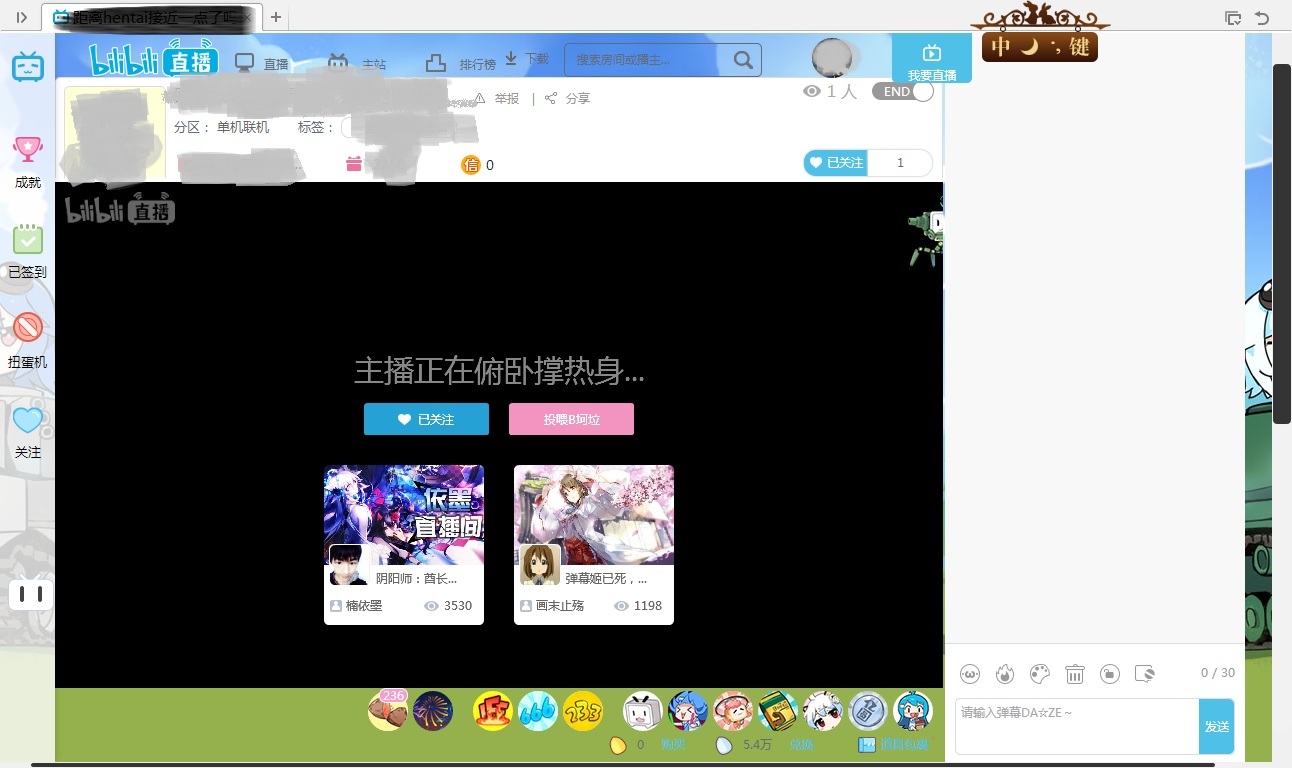Send the green notebook gift

tap(778, 711)
